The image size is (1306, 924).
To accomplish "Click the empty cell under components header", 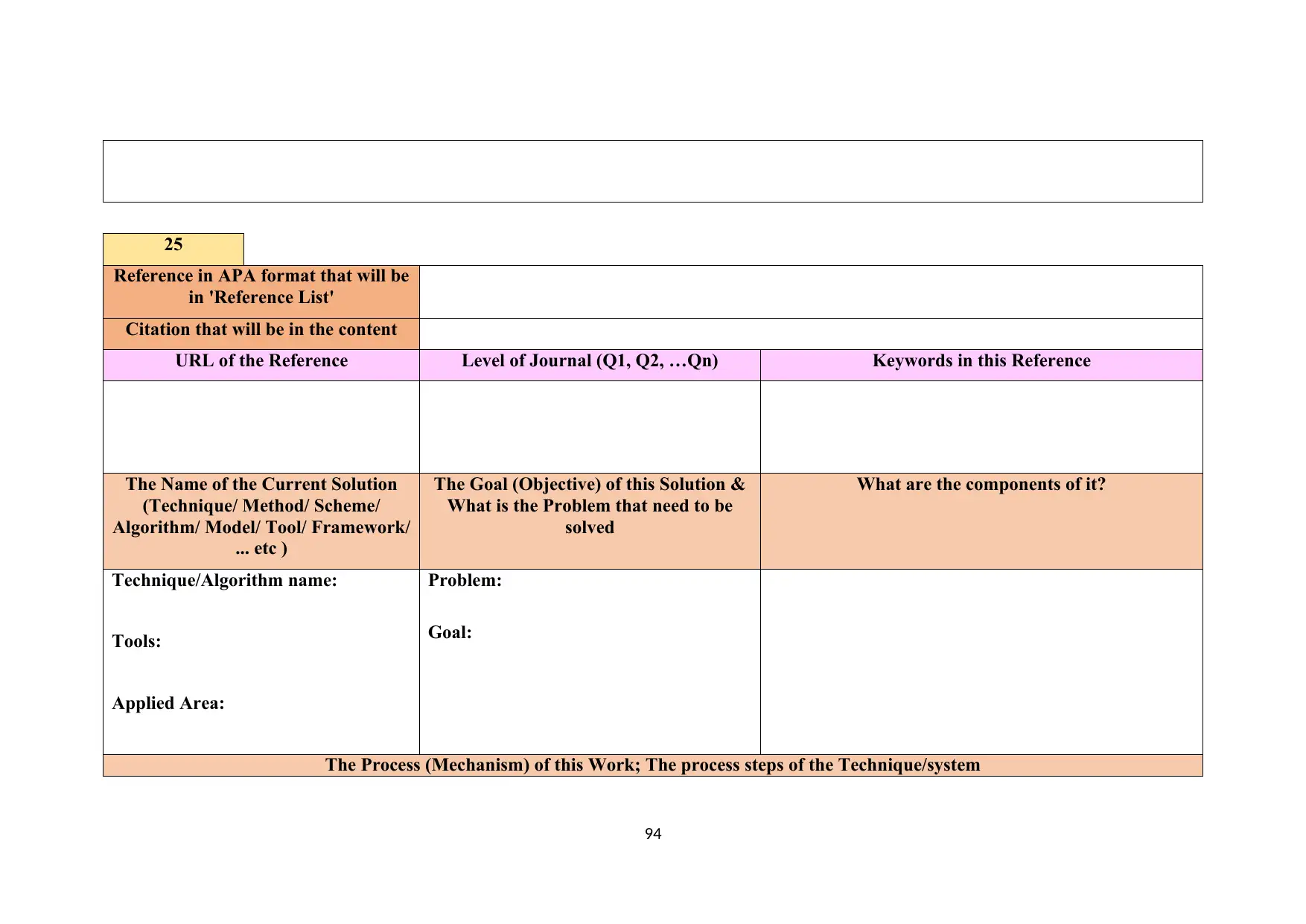I will tap(981, 662).
